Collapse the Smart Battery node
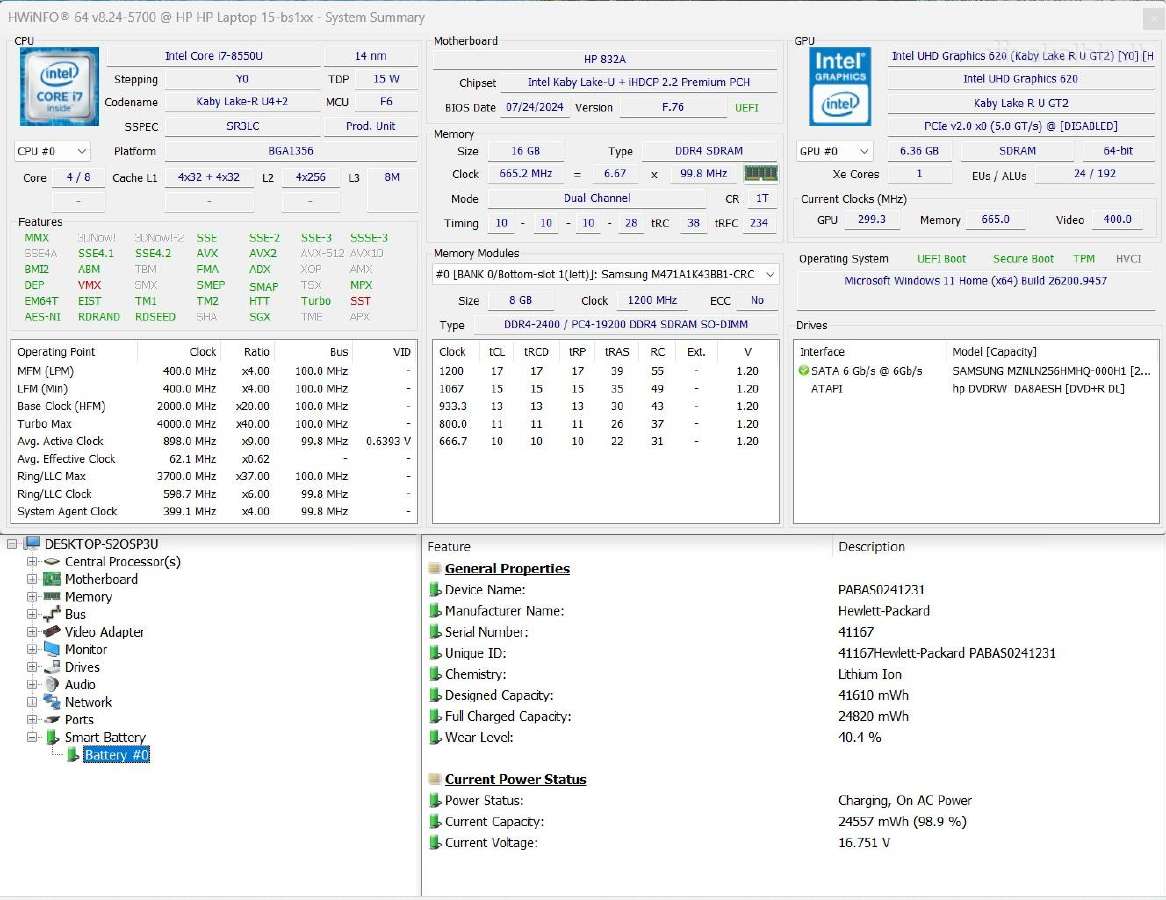 click(x=32, y=737)
